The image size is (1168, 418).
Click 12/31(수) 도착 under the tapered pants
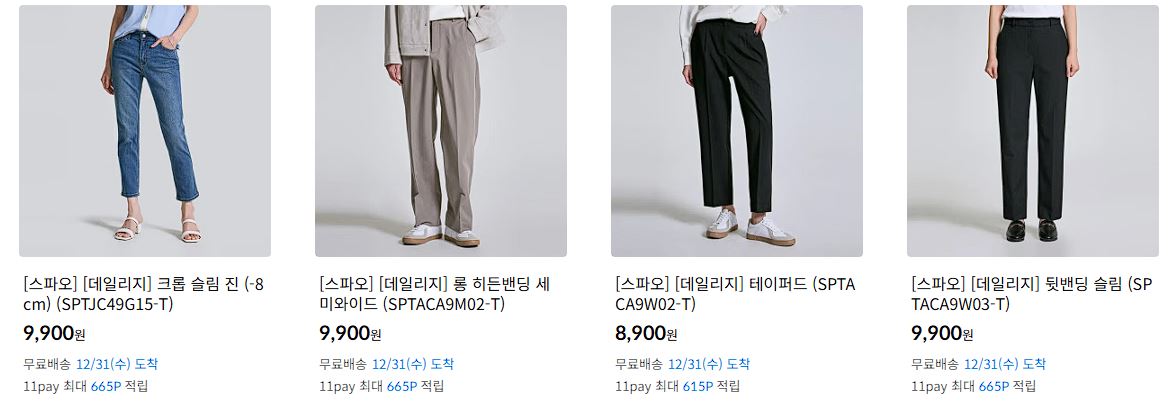tap(709, 364)
